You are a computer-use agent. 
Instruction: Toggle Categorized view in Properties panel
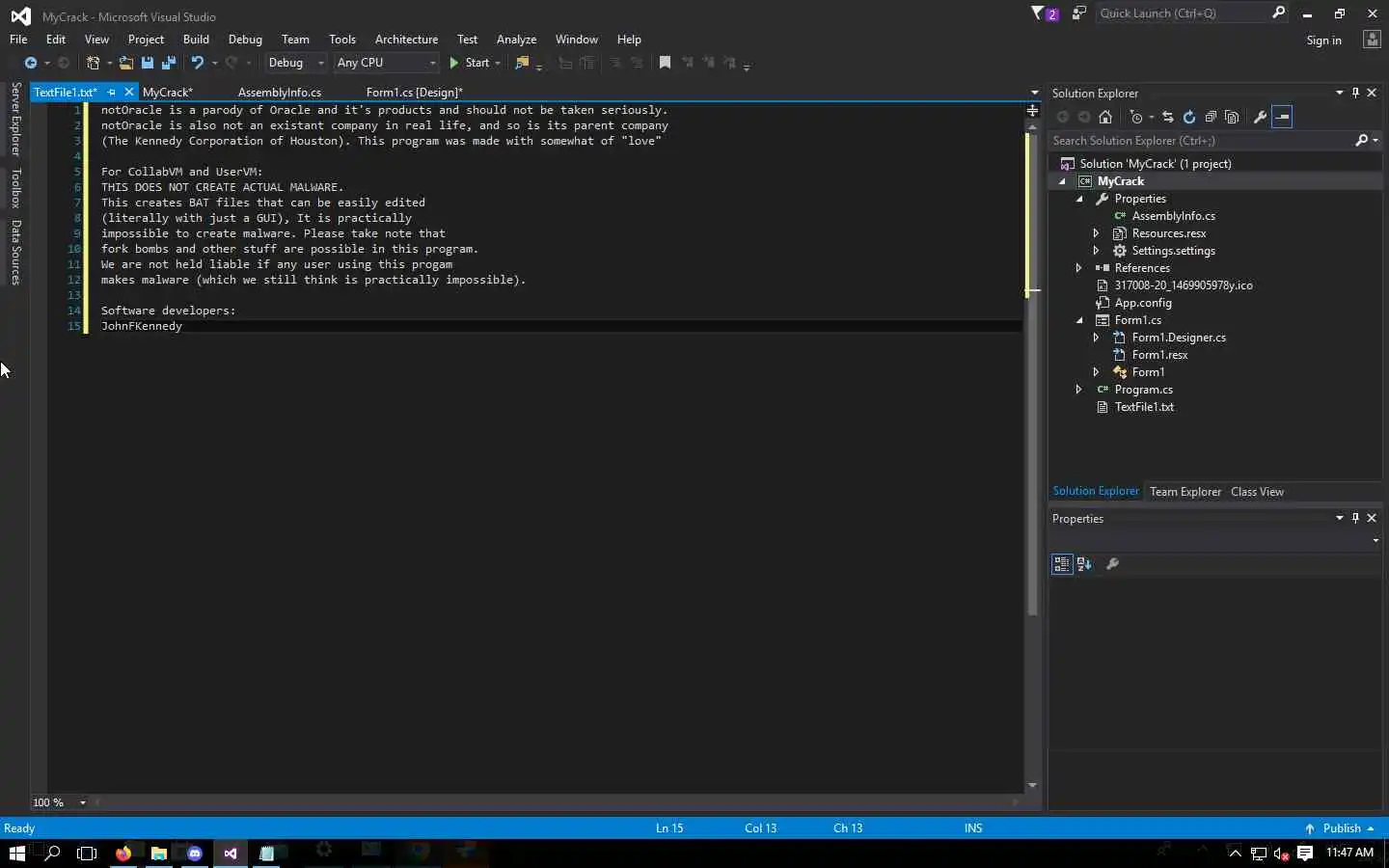[1062, 564]
